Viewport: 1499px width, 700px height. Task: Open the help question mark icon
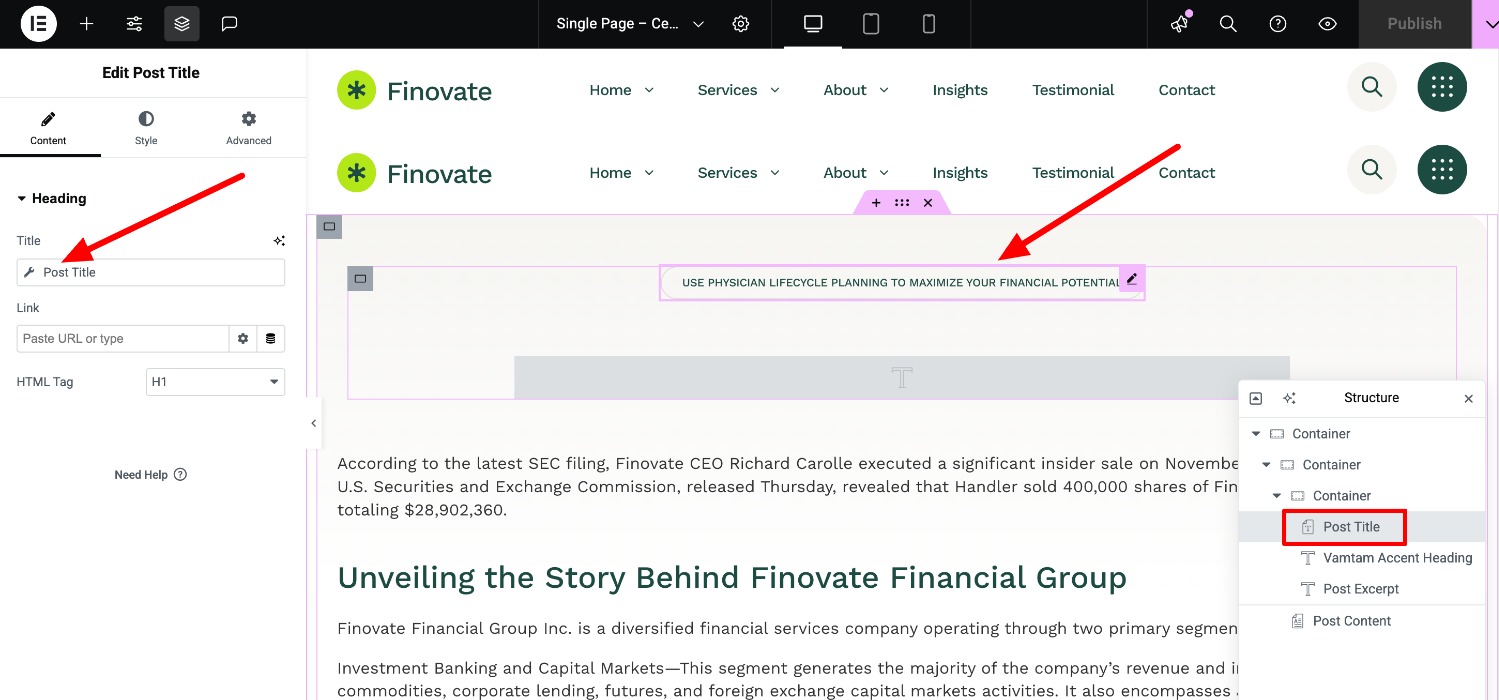1278,24
